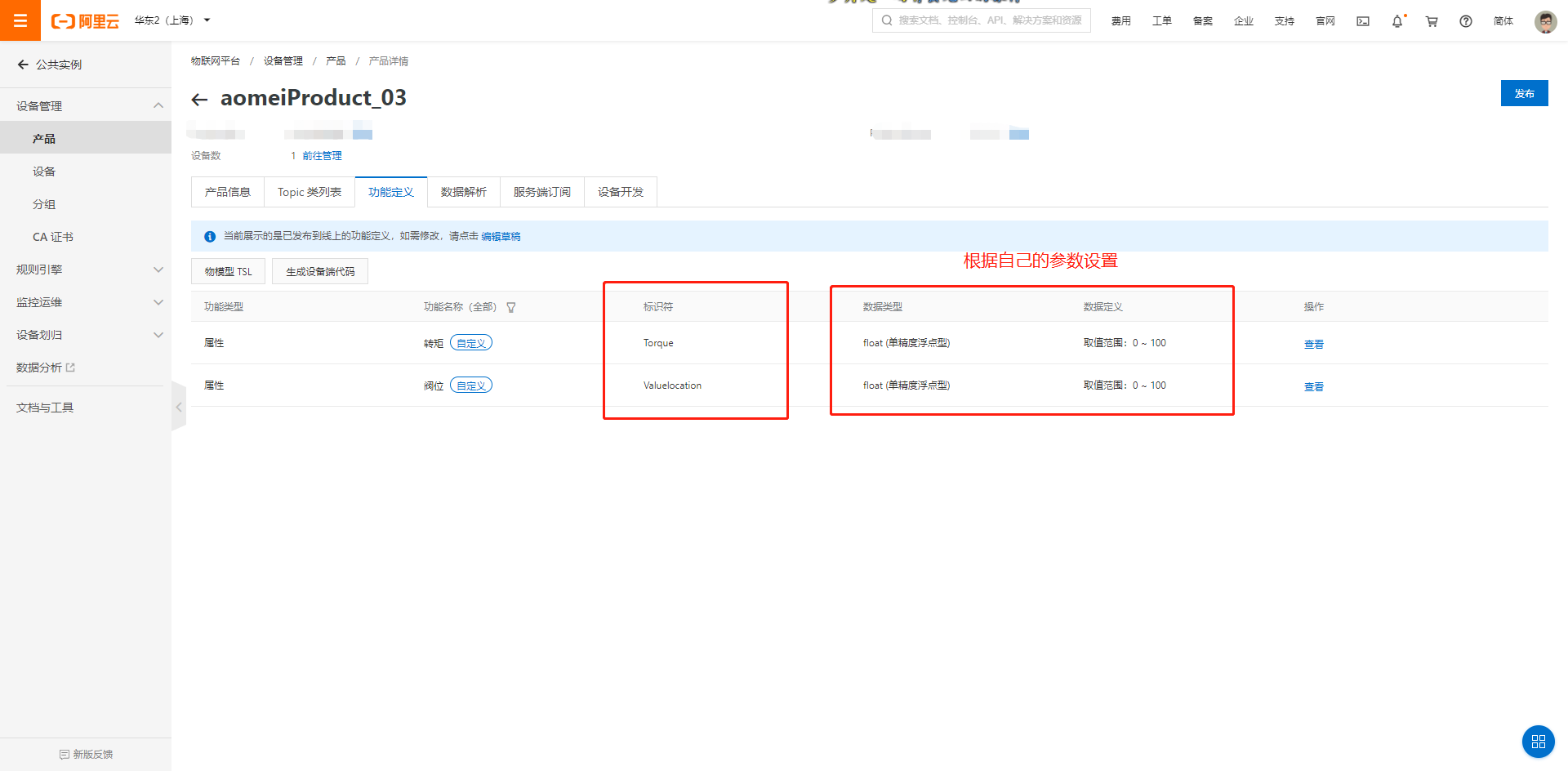1568x771 pixels.
Task: Open the CloudShell terminal icon
Action: (1362, 21)
